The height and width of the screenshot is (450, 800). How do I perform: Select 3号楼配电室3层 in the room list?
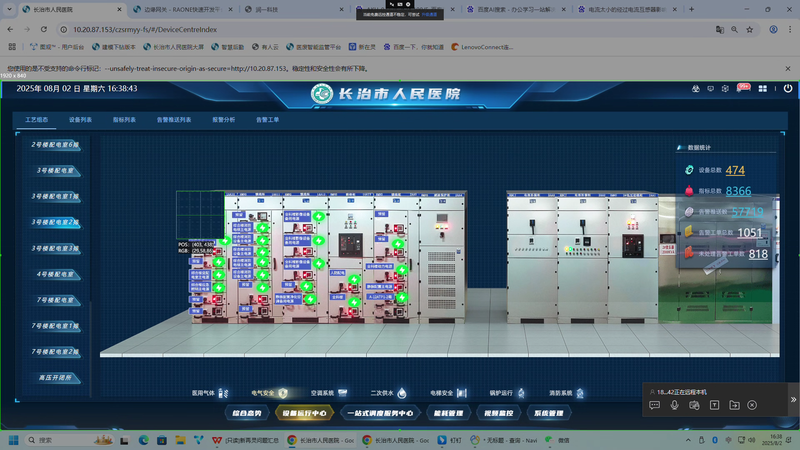55,248
